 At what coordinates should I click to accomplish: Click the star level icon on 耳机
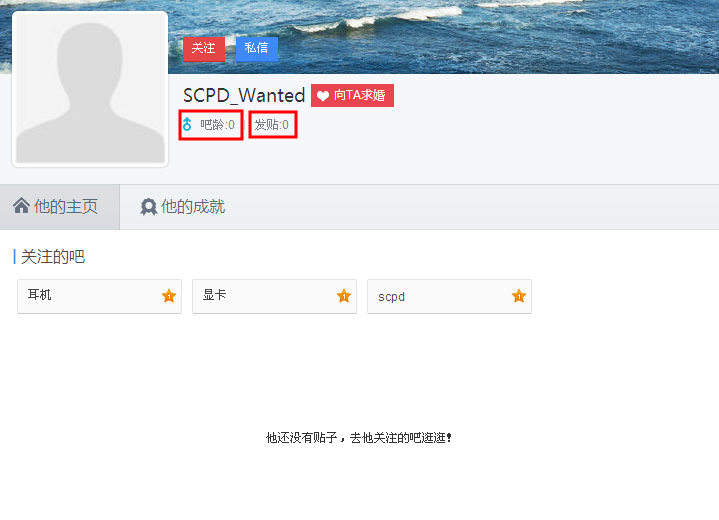click(x=169, y=296)
